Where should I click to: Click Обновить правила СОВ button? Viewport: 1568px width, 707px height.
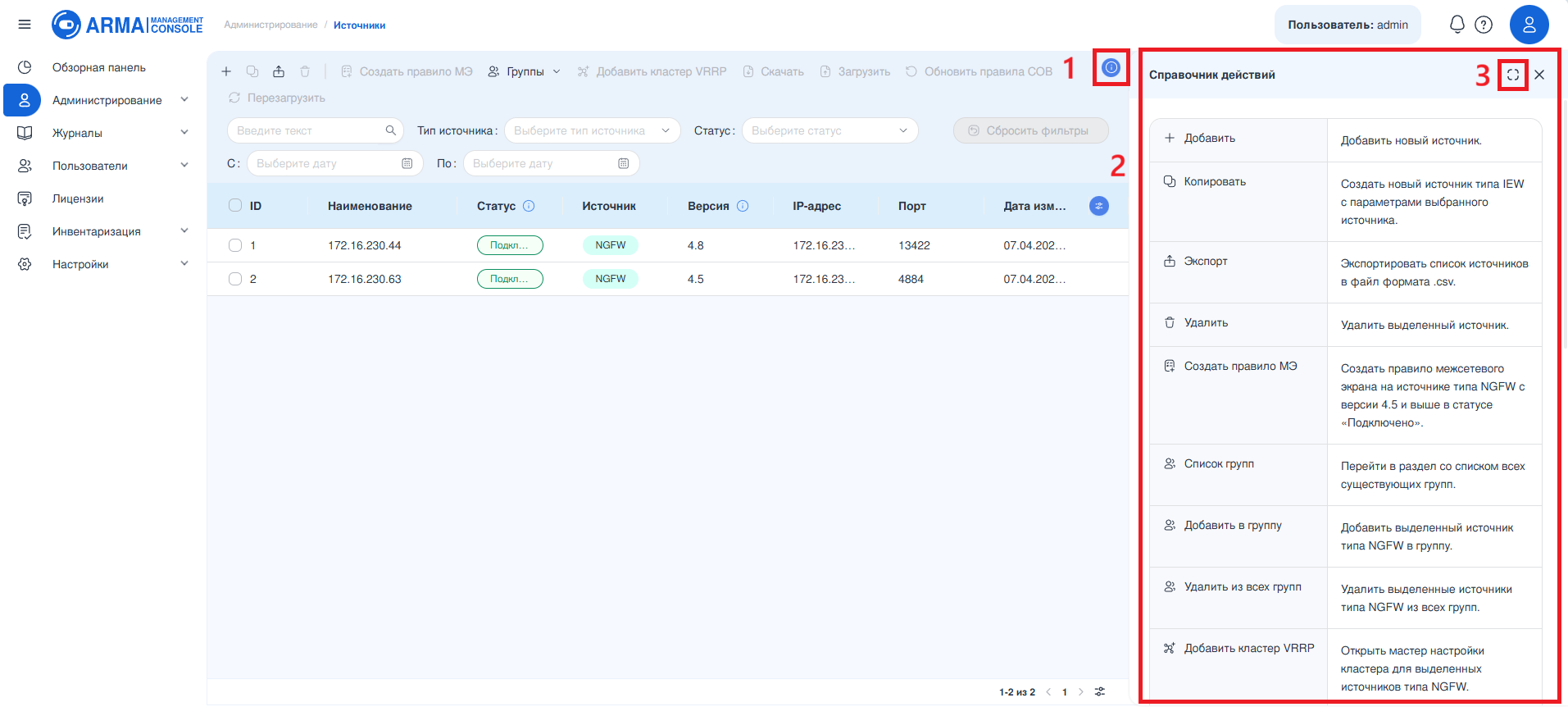(979, 71)
